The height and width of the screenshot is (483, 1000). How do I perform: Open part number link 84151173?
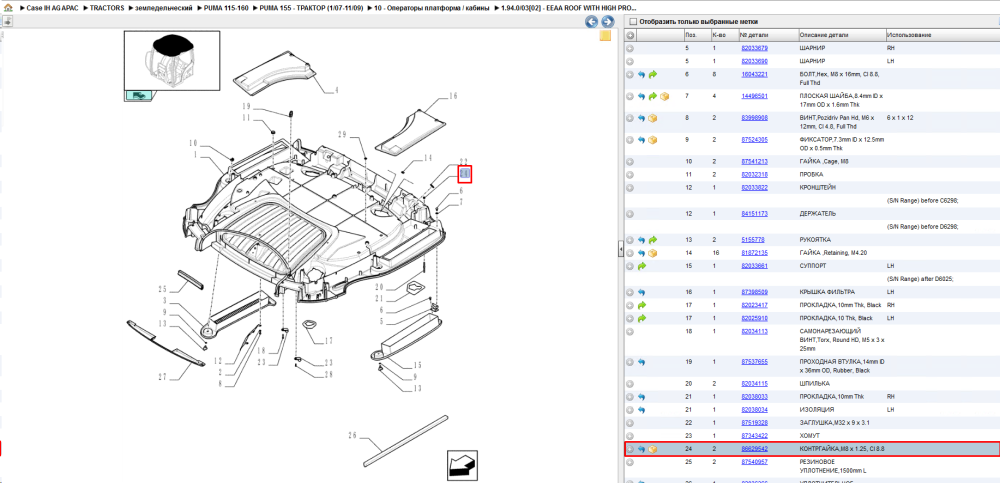point(754,214)
